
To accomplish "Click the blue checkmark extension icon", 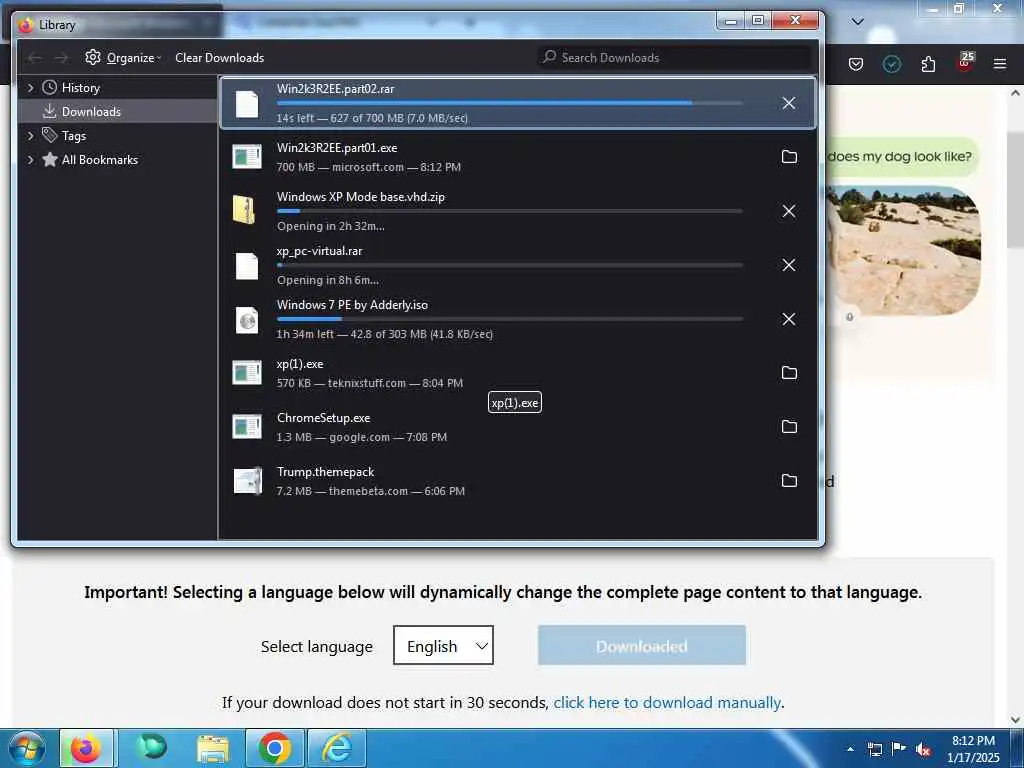I will (x=892, y=64).
